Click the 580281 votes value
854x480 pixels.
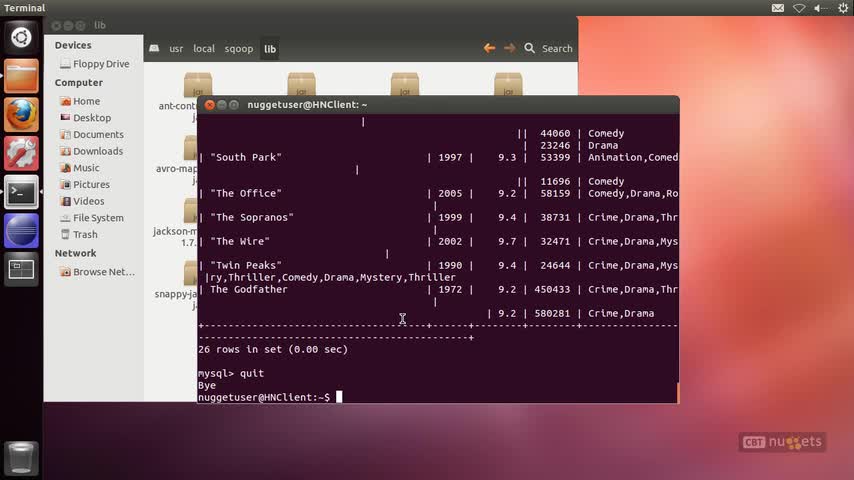(552, 313)
